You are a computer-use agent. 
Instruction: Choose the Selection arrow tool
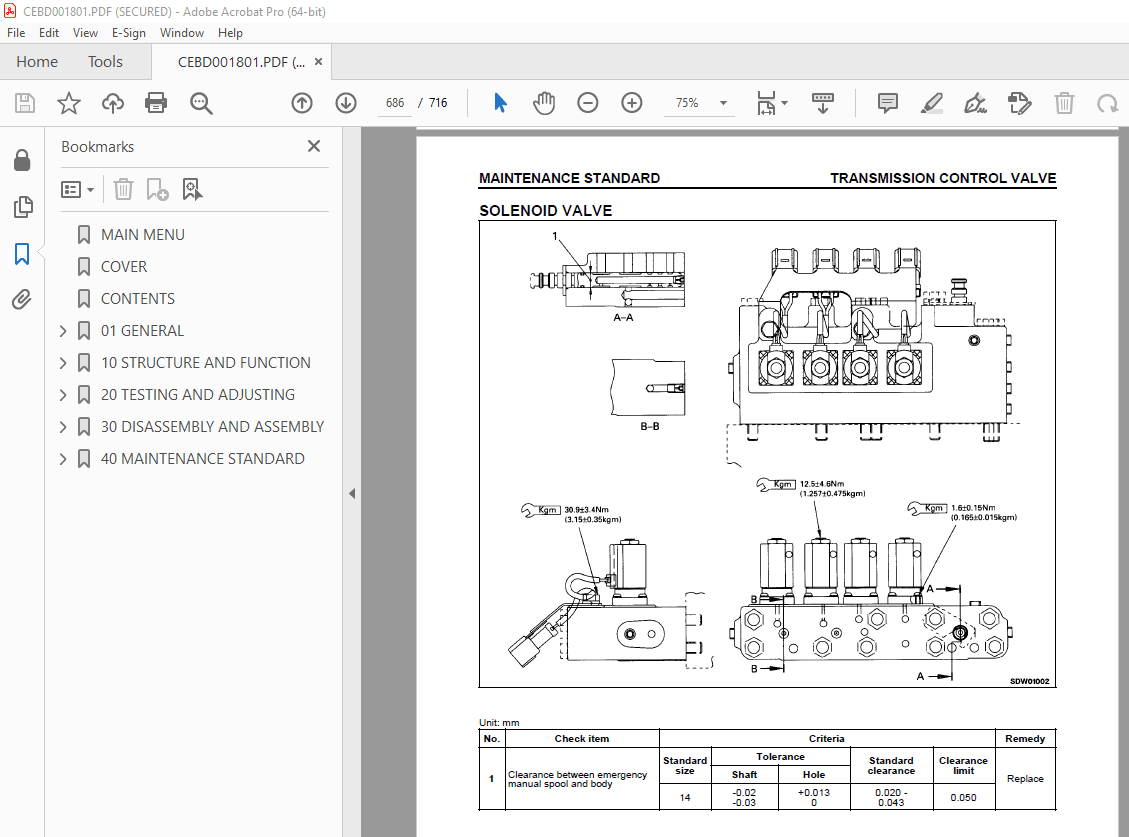coord(500,103)
